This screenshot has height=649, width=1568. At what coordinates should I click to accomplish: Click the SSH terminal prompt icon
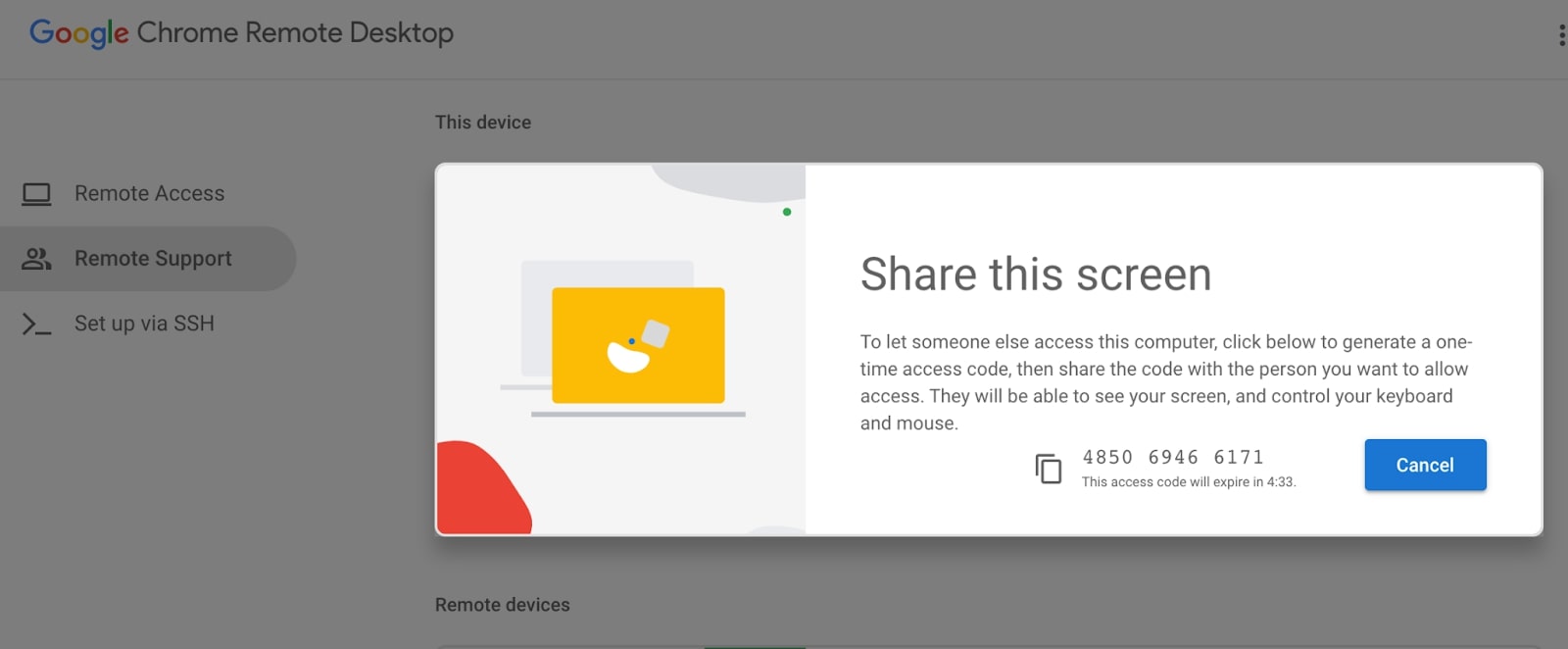pyautogui.click(x=36, y=324)
